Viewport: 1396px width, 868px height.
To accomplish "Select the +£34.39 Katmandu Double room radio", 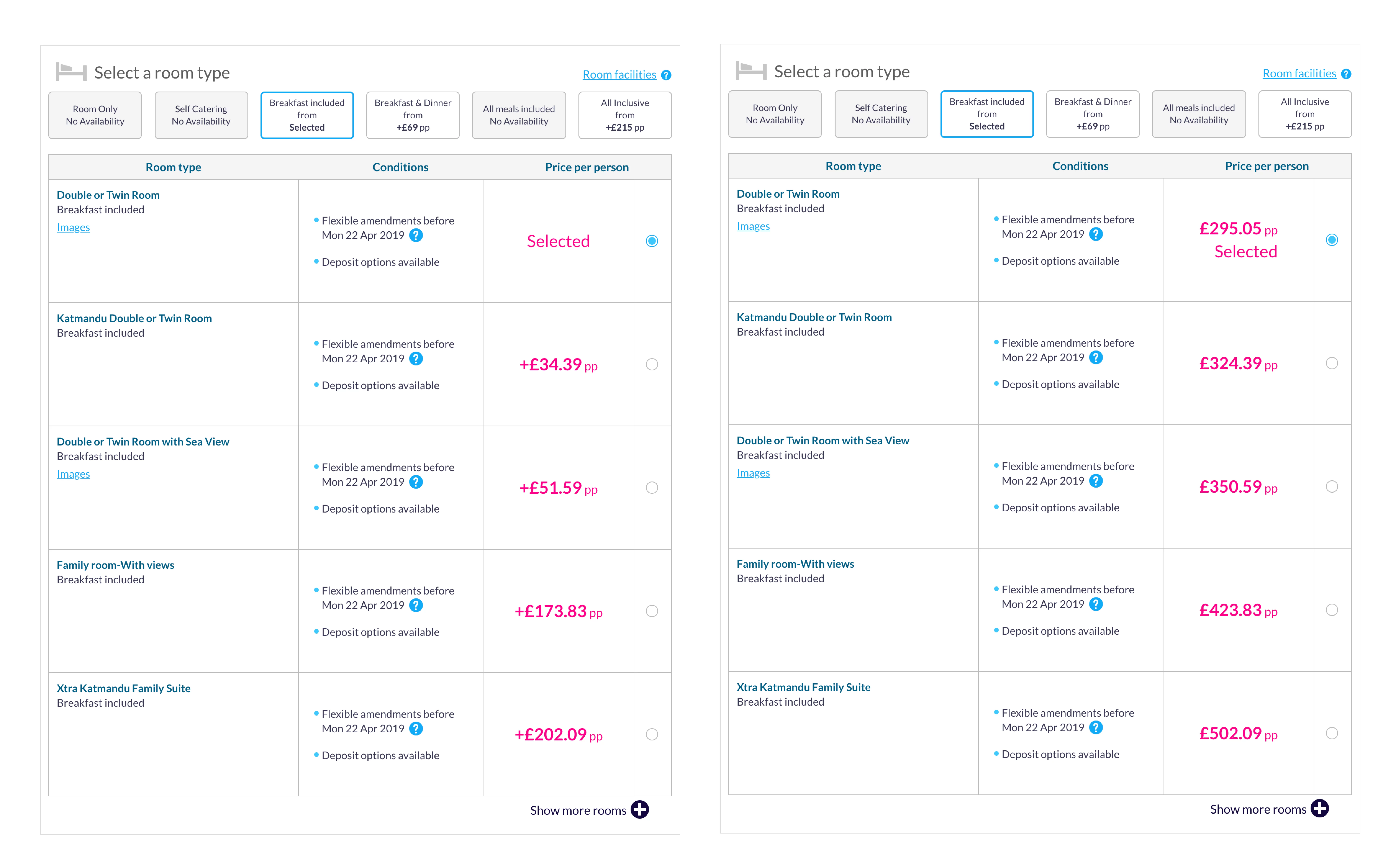I will [x=652, y=364].
